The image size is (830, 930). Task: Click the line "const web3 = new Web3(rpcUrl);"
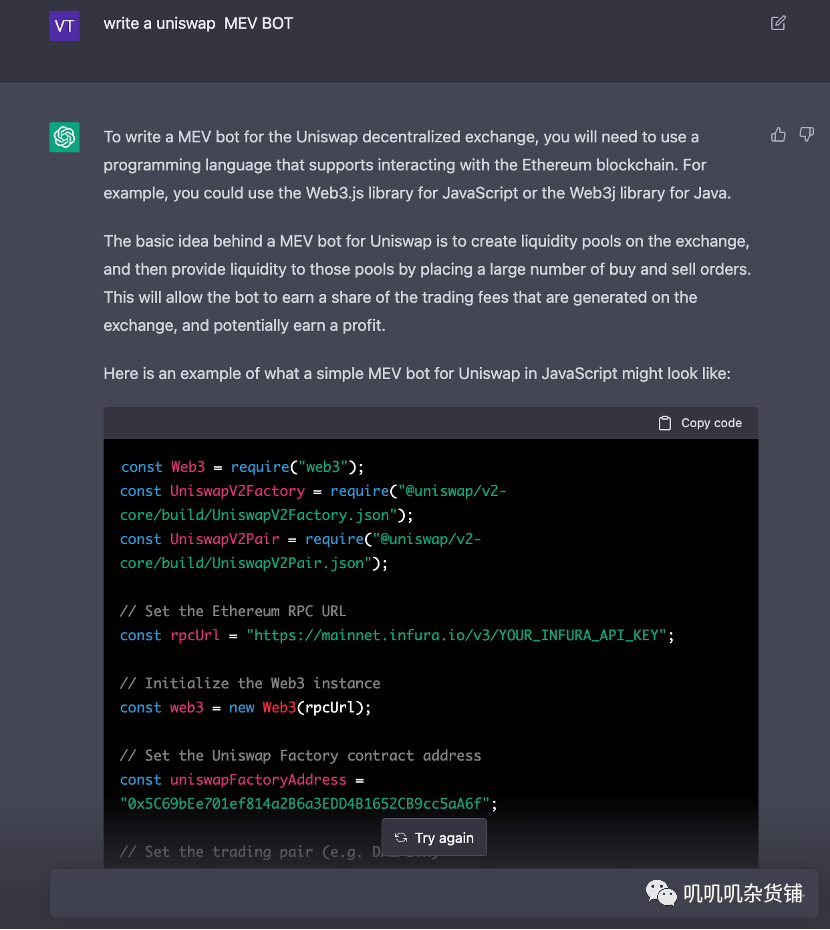246,708
